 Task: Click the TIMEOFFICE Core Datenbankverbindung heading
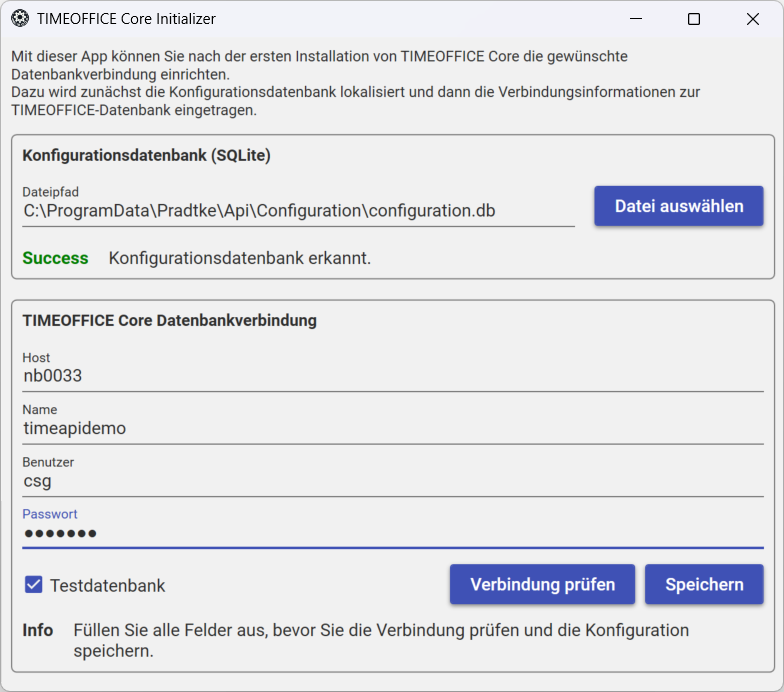pyautogui.click(x=170, y=320)
